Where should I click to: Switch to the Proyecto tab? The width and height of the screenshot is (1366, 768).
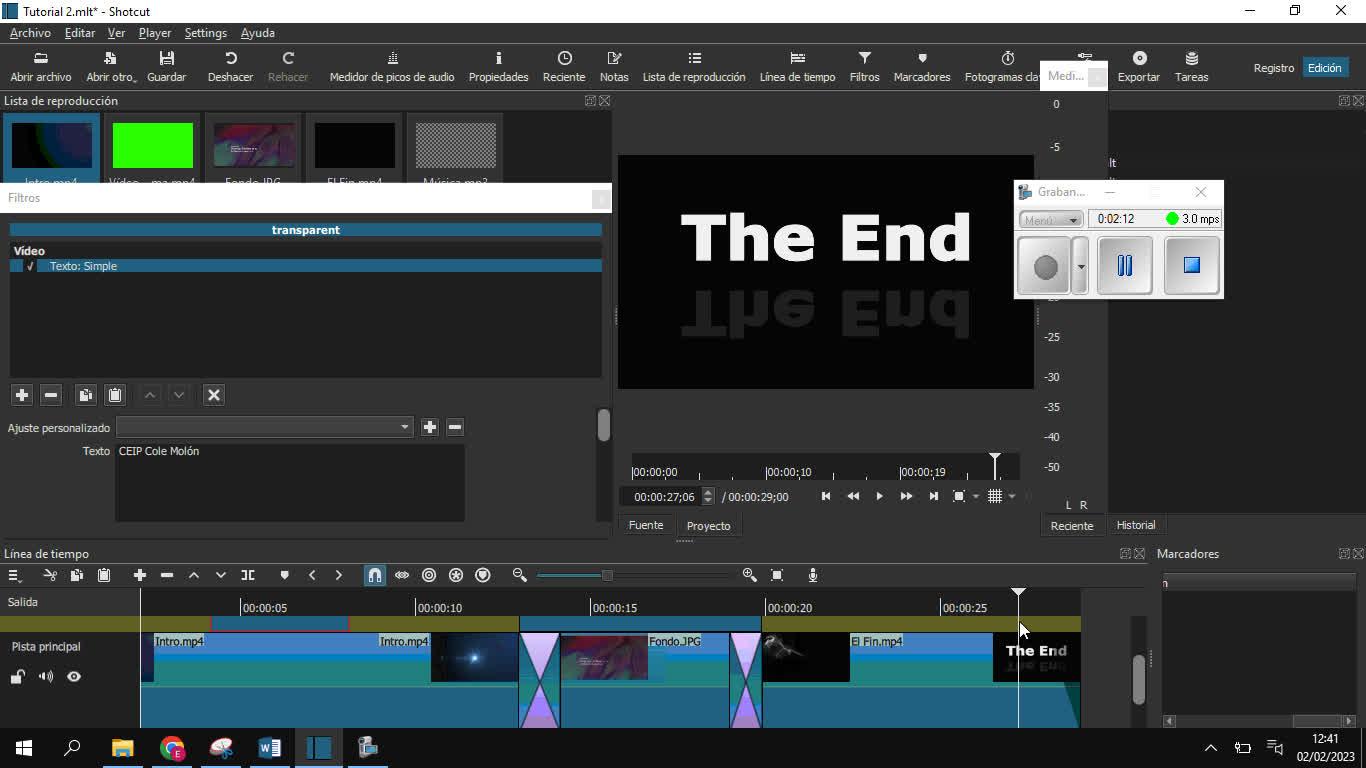(708, 526)
